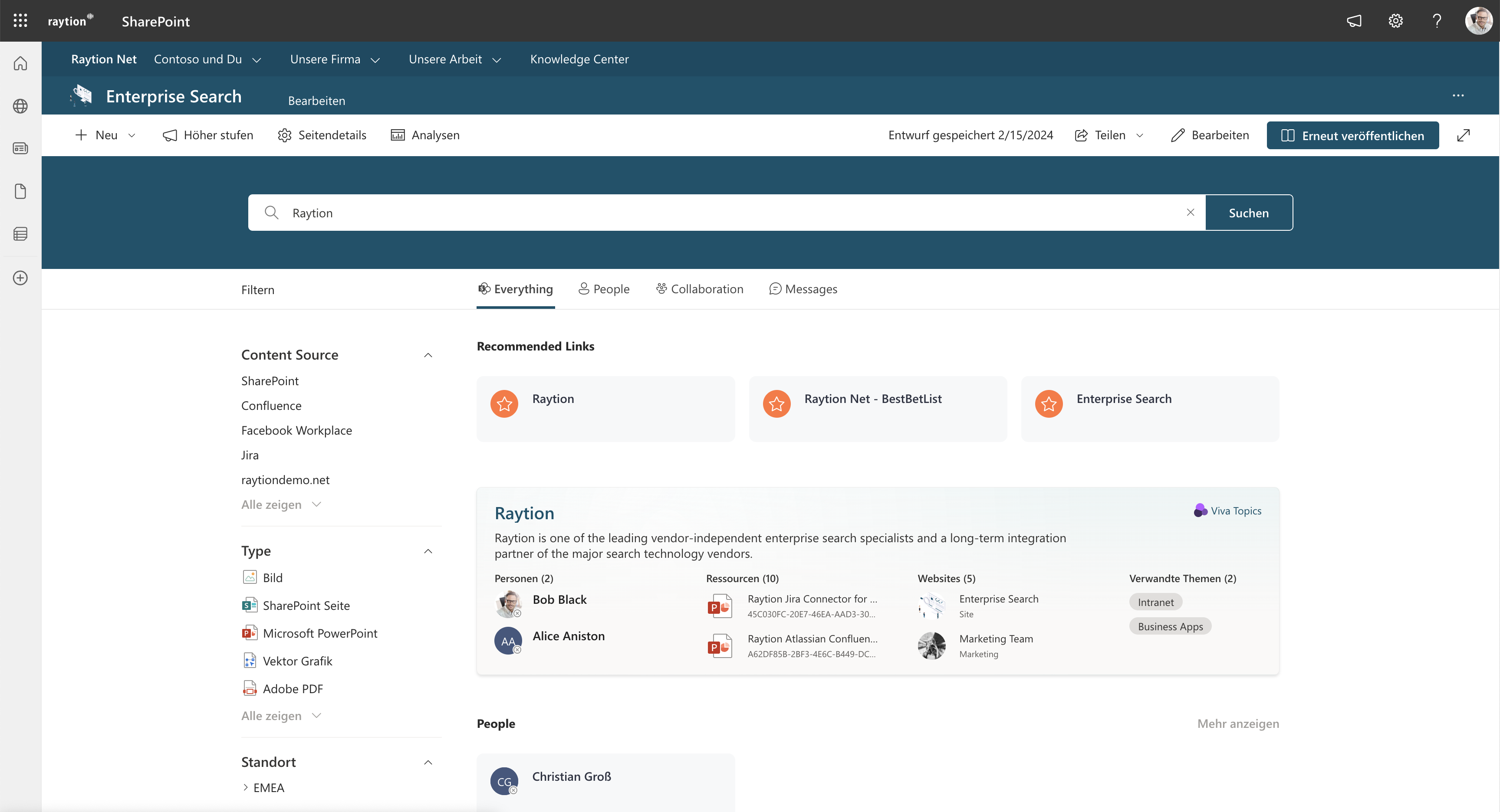Open the user profile avatar
Screen dimensions: 1500x812
[x=1478, y=21]
